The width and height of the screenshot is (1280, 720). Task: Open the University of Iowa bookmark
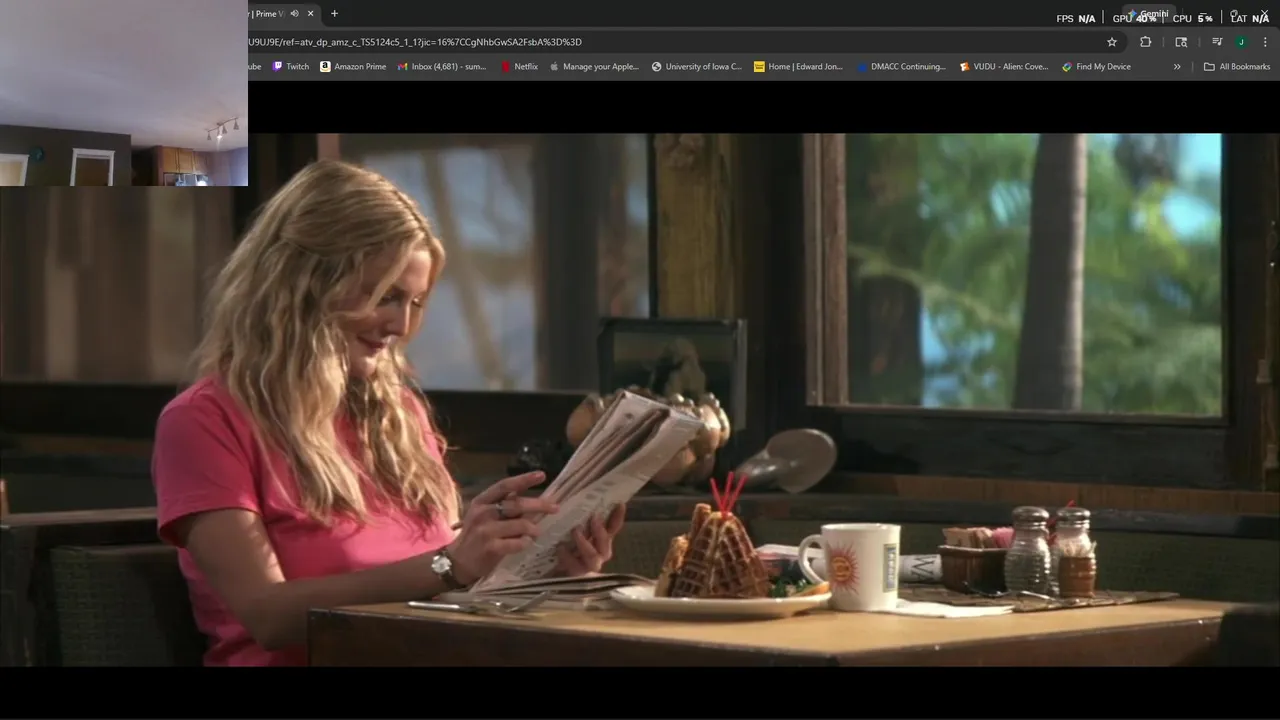[697, 67]
